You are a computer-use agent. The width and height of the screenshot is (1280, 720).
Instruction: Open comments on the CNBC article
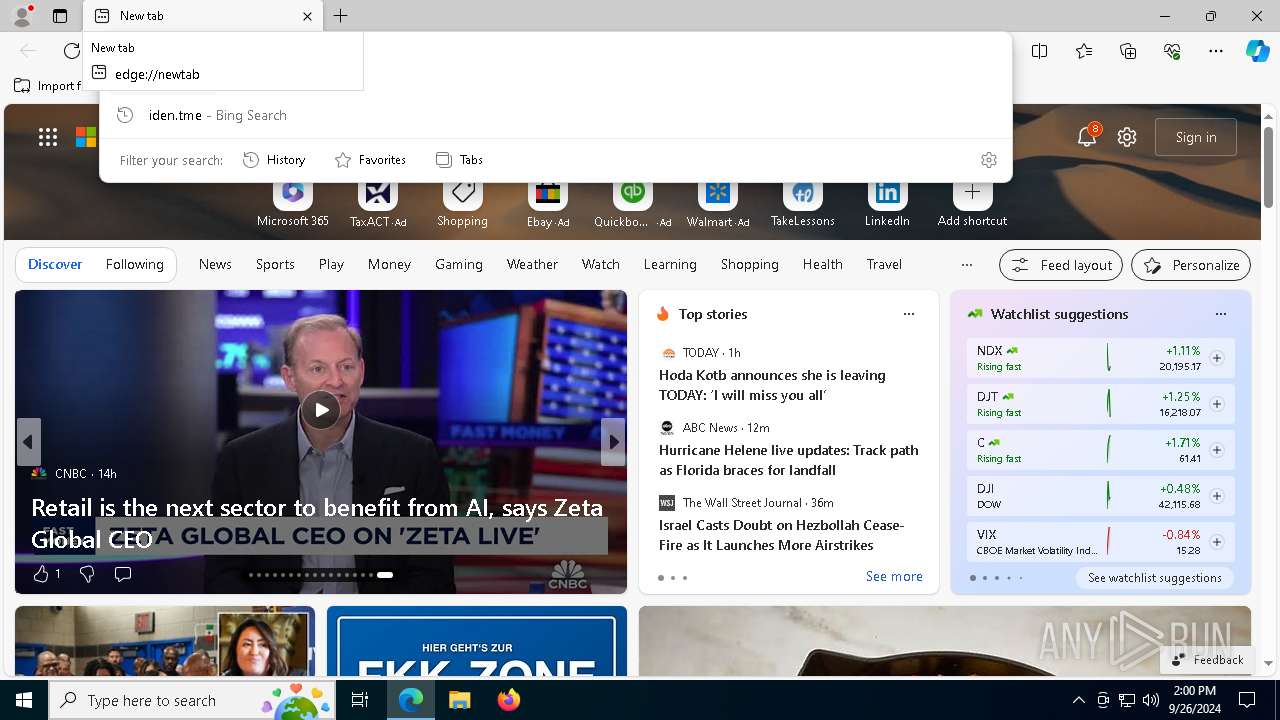[x=123, y=574]
